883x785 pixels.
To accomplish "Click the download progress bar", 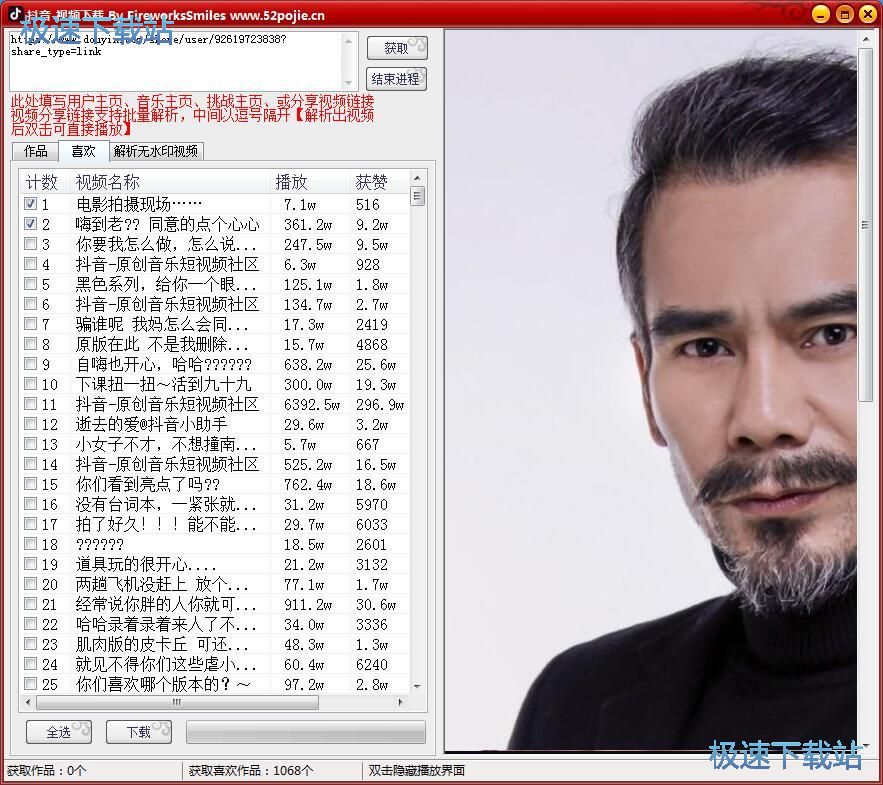I will click(x=305, y=732).
